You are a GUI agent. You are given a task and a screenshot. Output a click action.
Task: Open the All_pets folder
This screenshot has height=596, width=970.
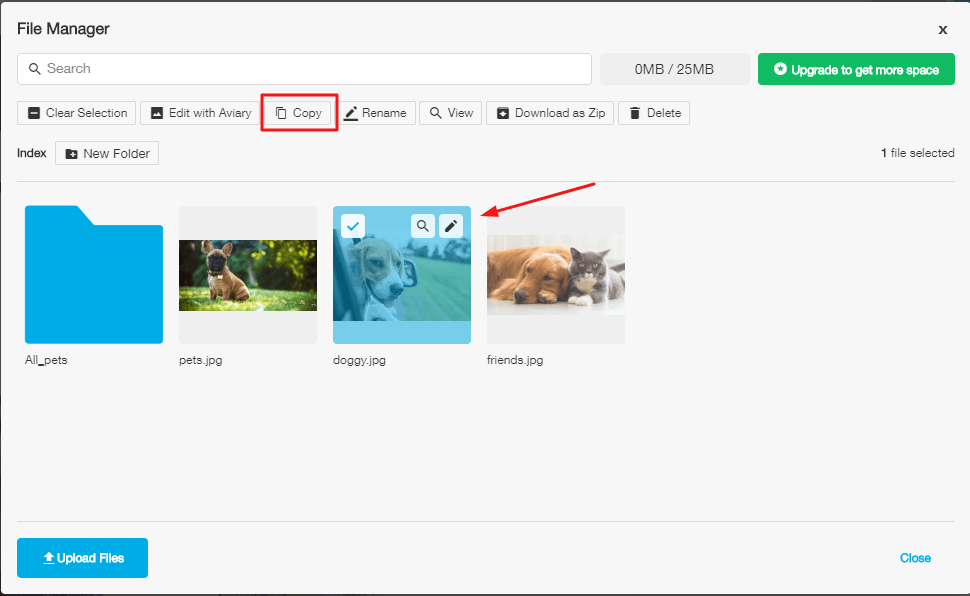(x=94, y=275)
